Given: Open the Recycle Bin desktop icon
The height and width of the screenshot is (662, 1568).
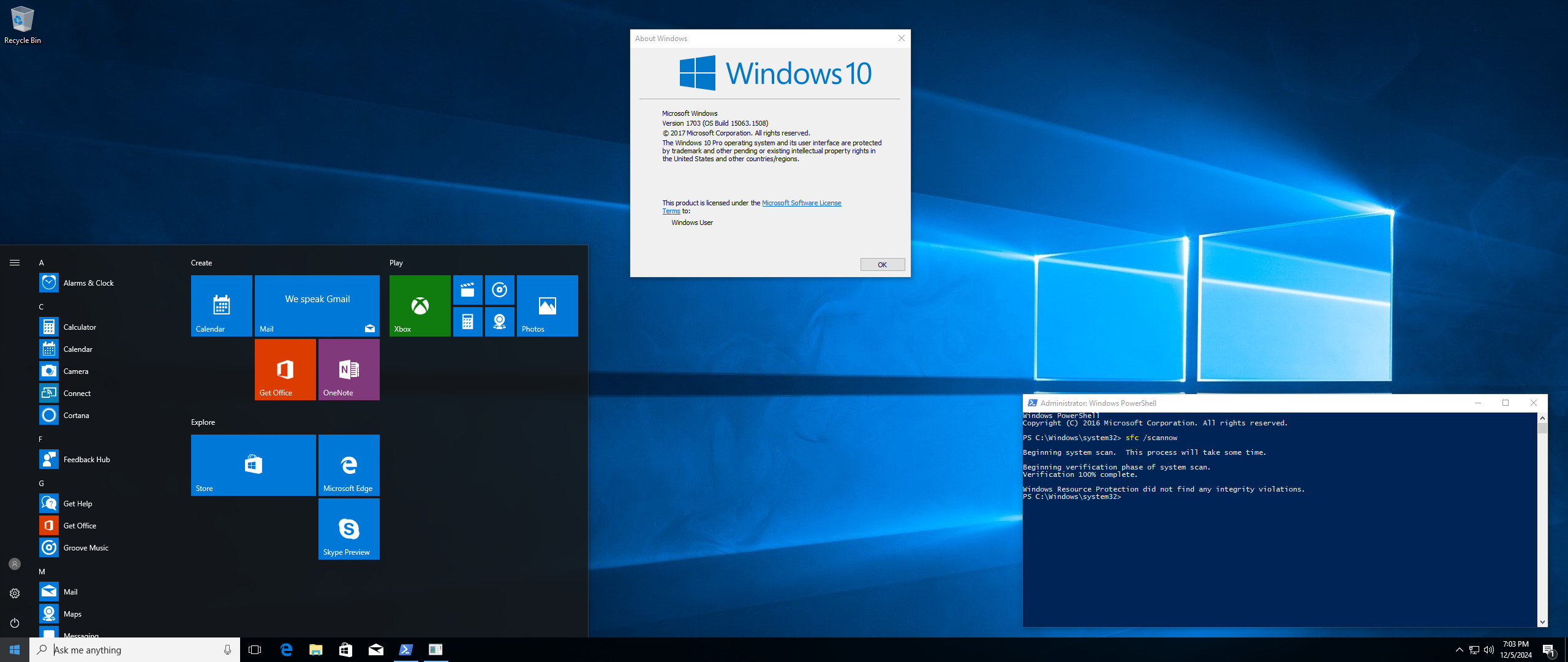Looking at the screenshot, I should pyautogui.click(x=23, y=25).
